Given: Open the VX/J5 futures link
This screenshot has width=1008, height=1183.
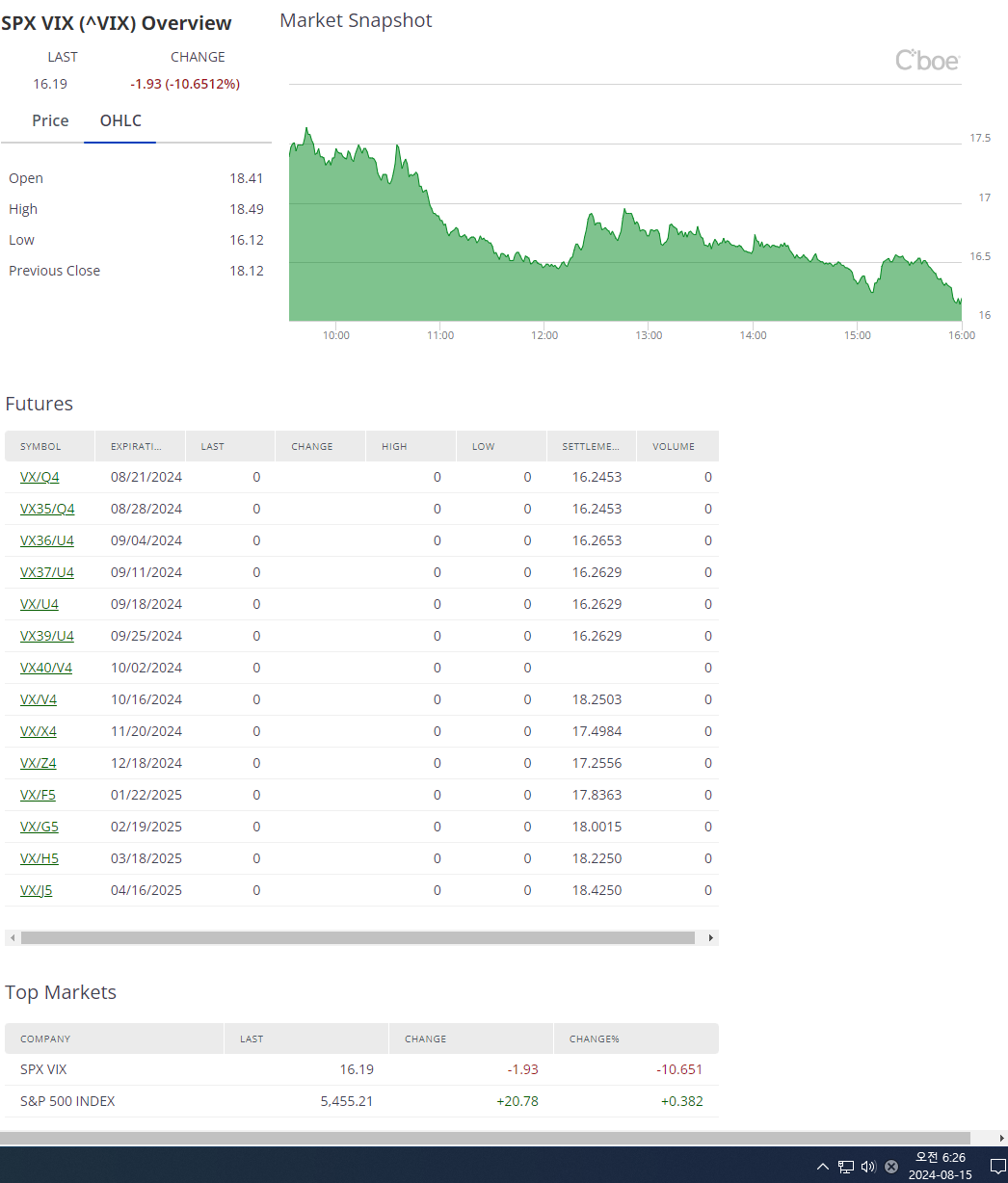Looking at the screenshot, I should pyautogui.click(x=37, y=890).
